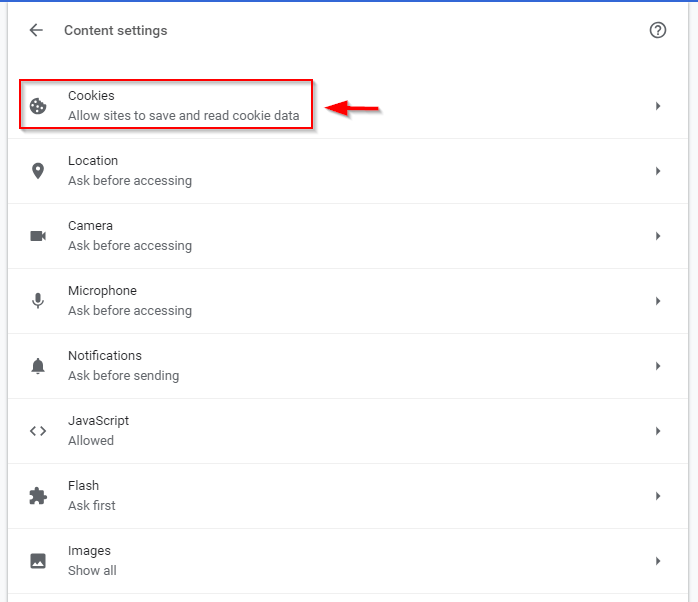Select the Flash Ask first entry
This screenshot has width=698, height=602.
click(x=92, y=496)
